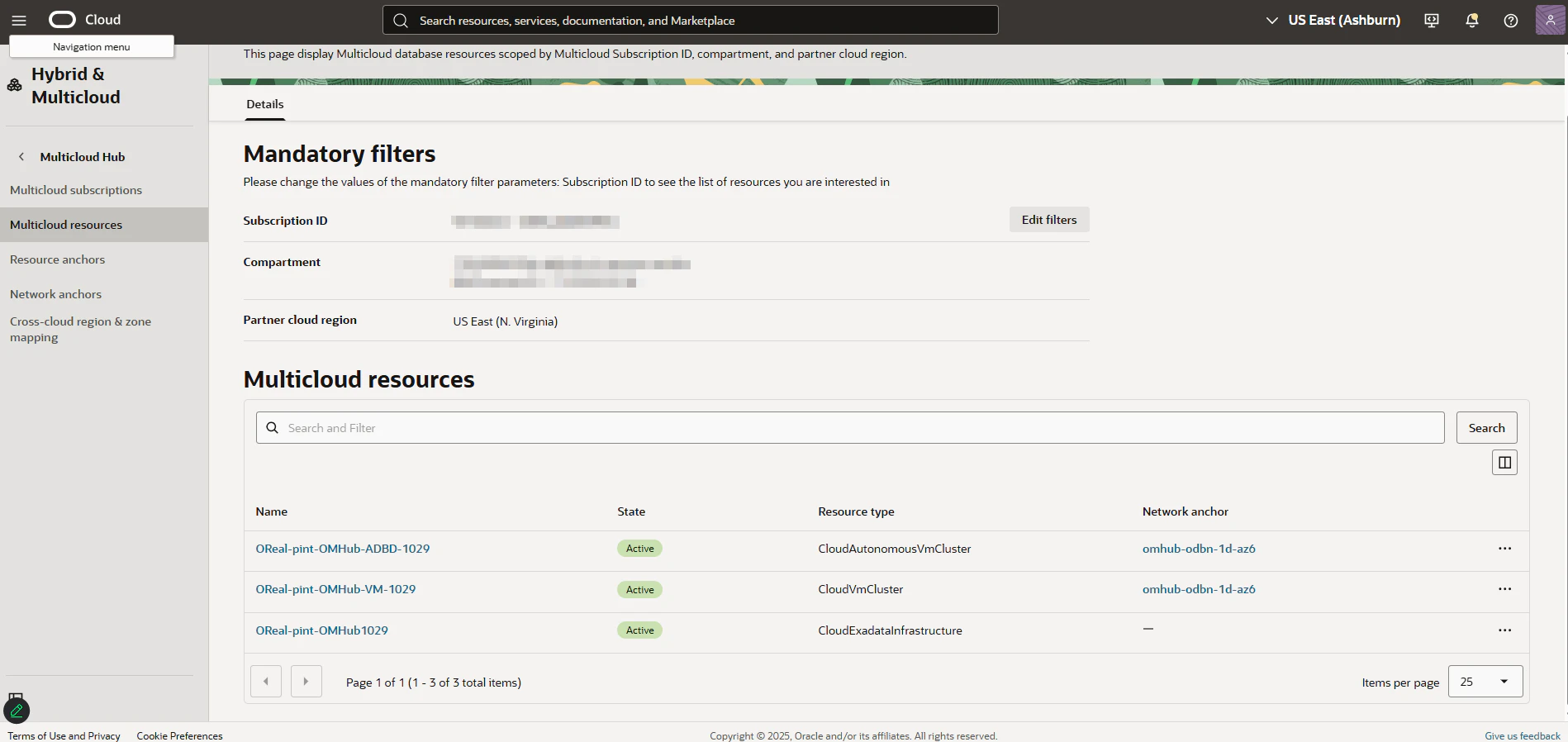Open column visibility settings icon
The image size is (1568, 742).
pyautogui.click(x=1504, y=463)
